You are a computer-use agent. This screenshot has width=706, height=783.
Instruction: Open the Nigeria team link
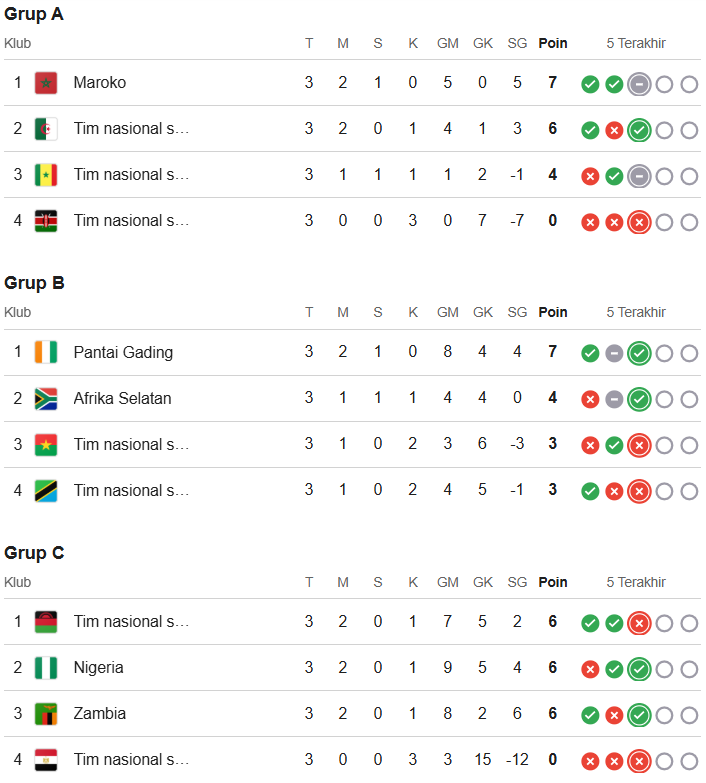(x=98, y=667)
